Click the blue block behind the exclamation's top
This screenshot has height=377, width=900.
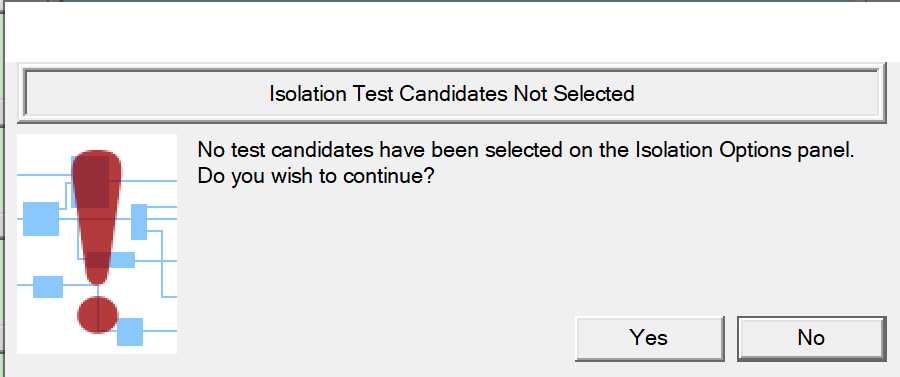90,181
